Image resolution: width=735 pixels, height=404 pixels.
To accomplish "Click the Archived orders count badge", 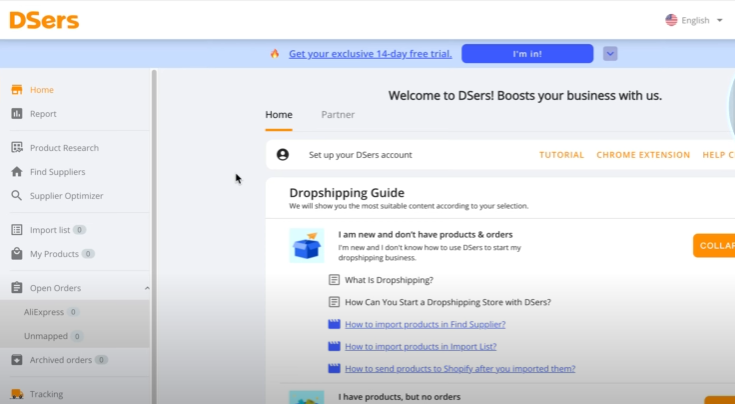I will (x=101, y=360).
